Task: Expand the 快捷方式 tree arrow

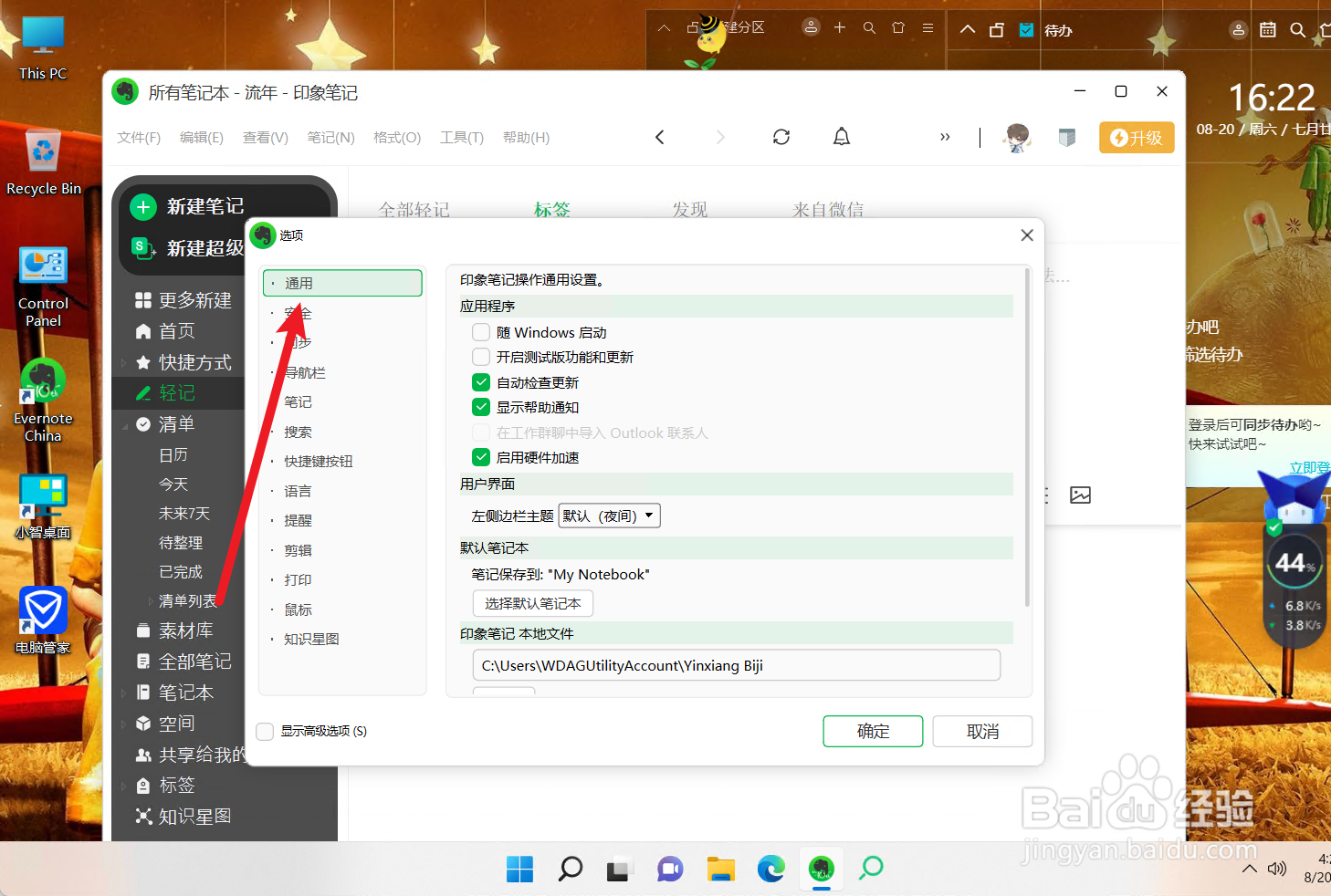Action: (x=124, y=362)
